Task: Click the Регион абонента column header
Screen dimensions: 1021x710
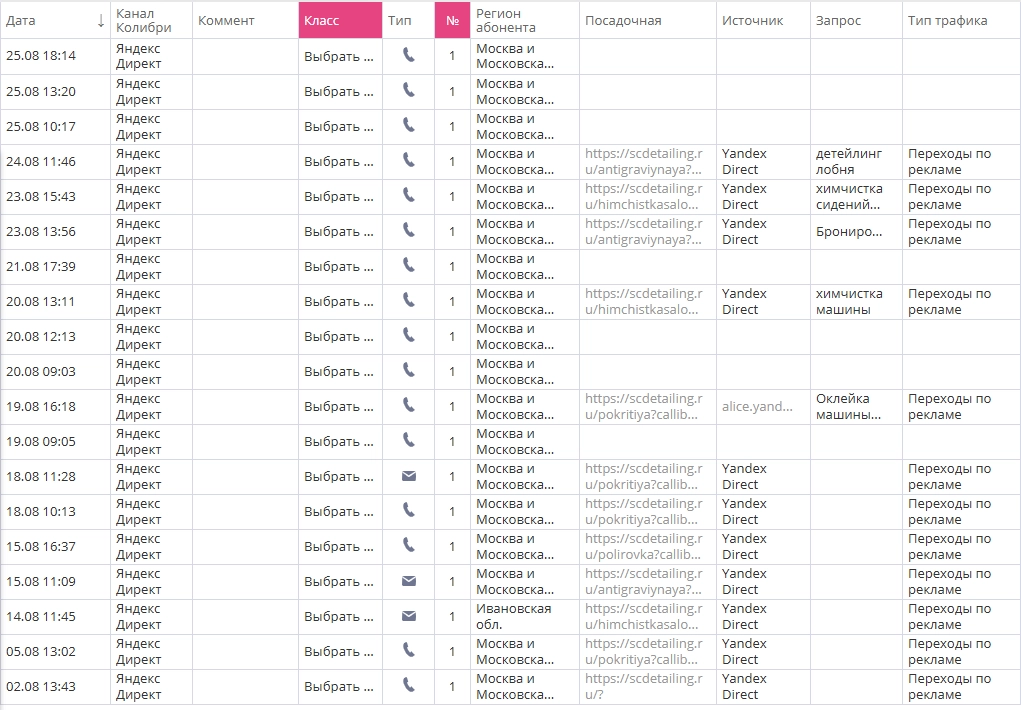Action: tap(524, 20)
